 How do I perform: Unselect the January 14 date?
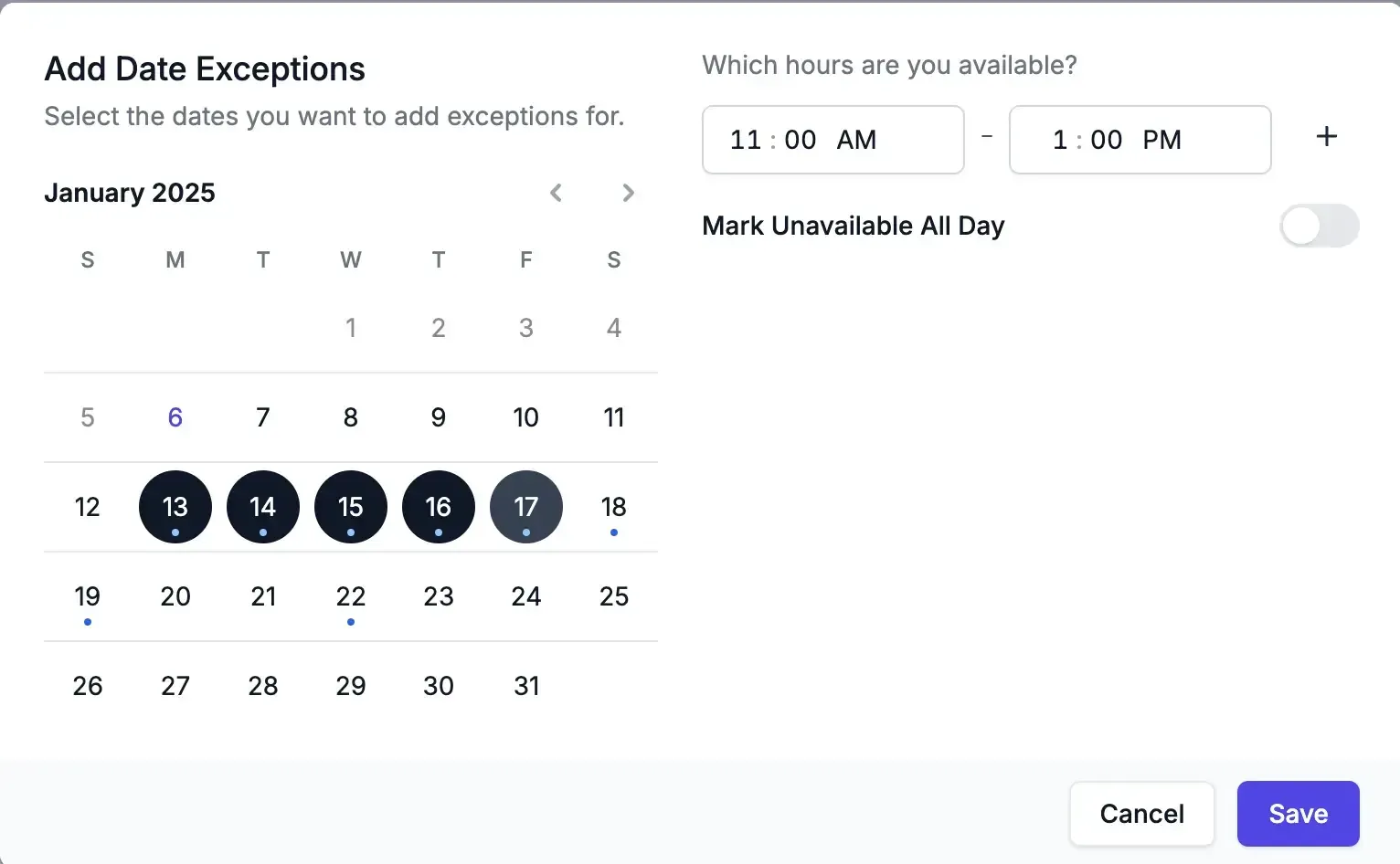[263, 507]
